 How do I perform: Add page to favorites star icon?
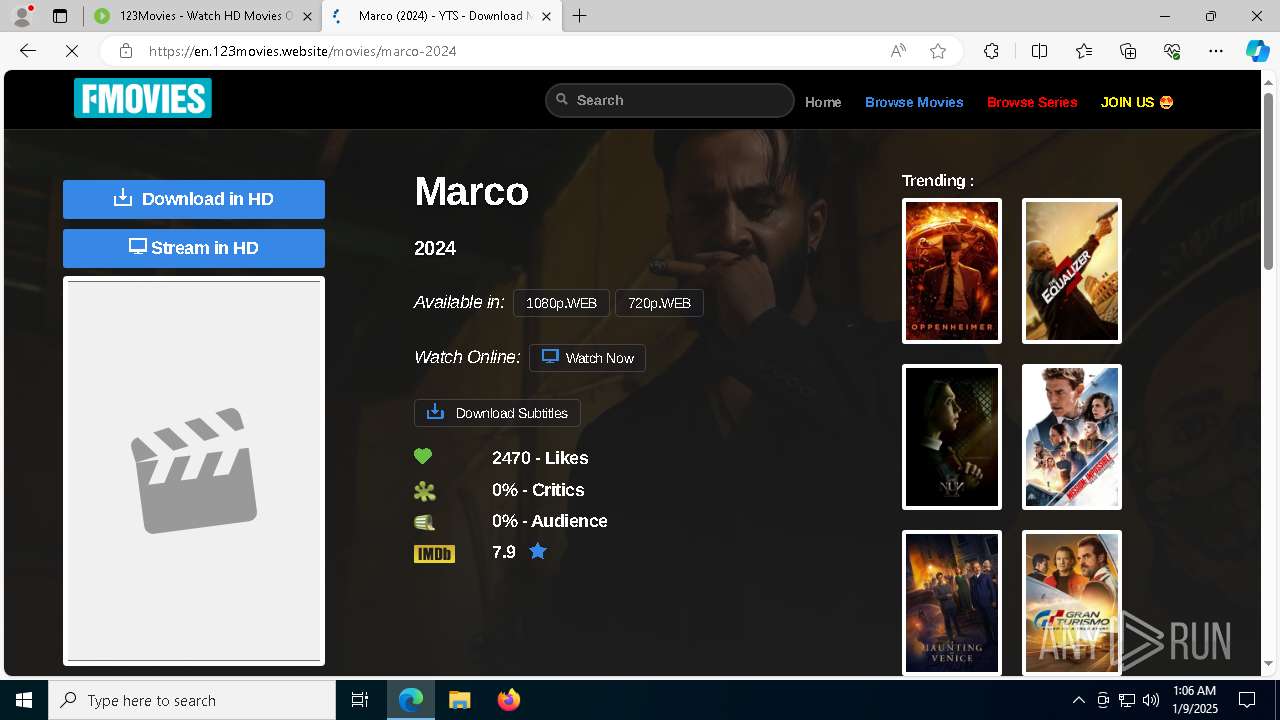938,51
